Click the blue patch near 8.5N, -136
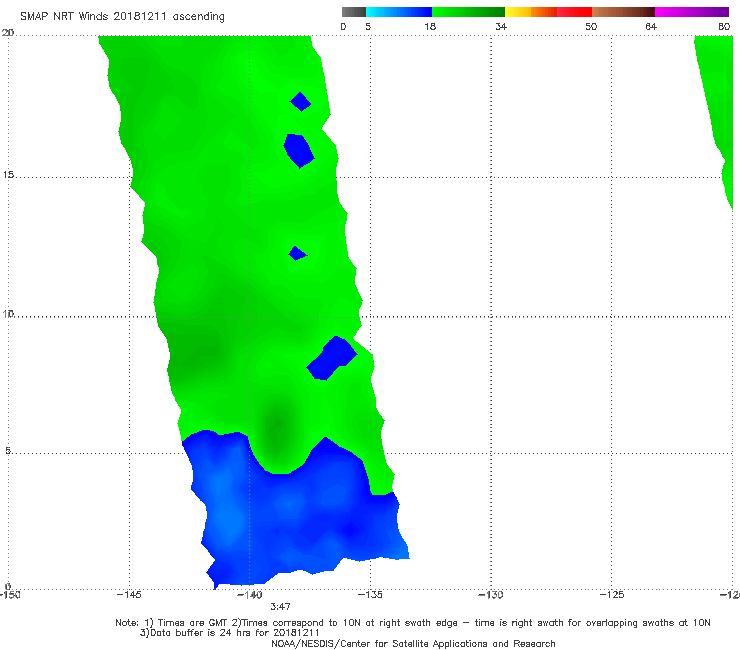Screen dimensions: 740x650 click(332, 358)
